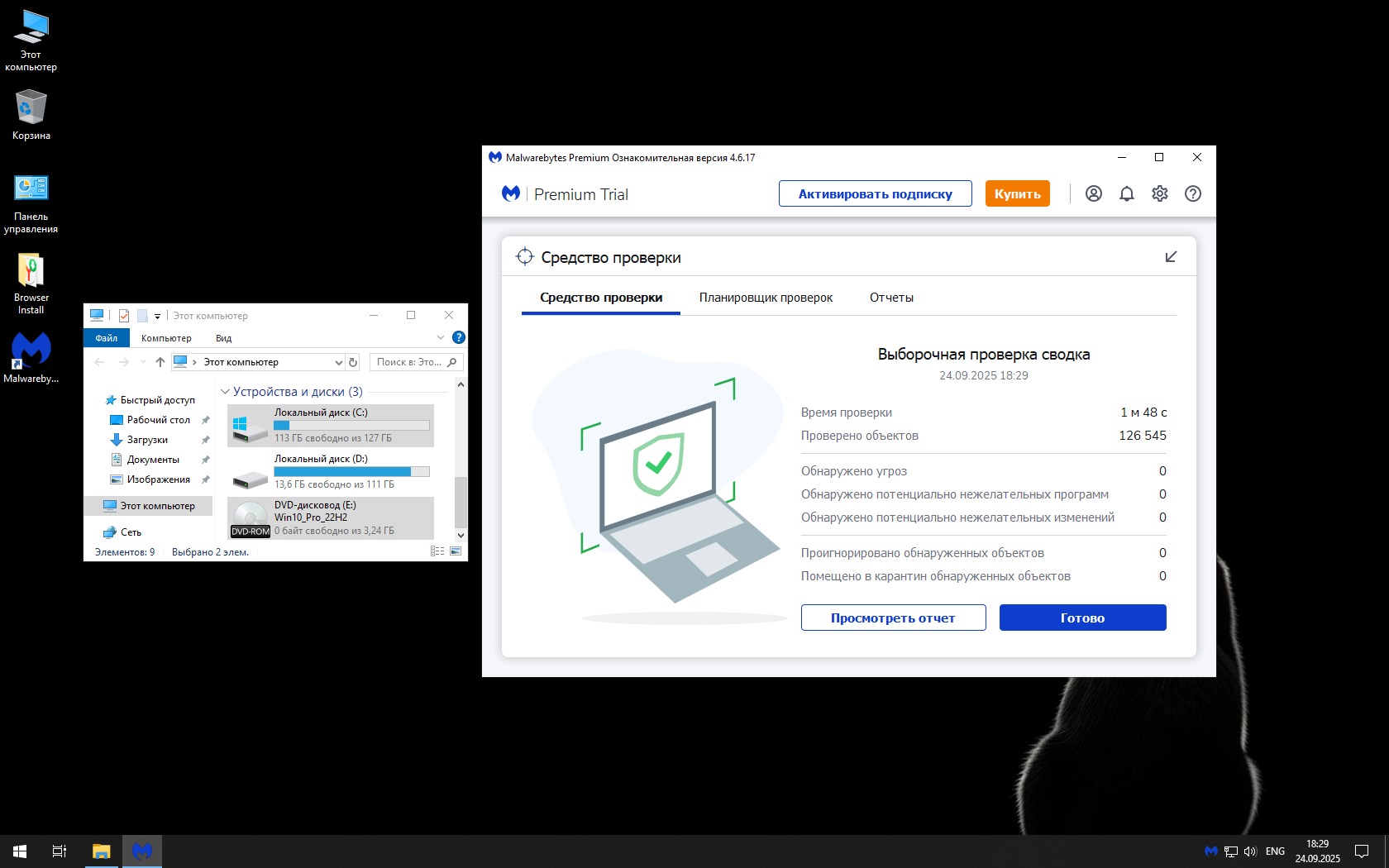The image size is (1389, 868).
Task: Open Изображения in the navigation pane
Action: [x=158, y=479]
